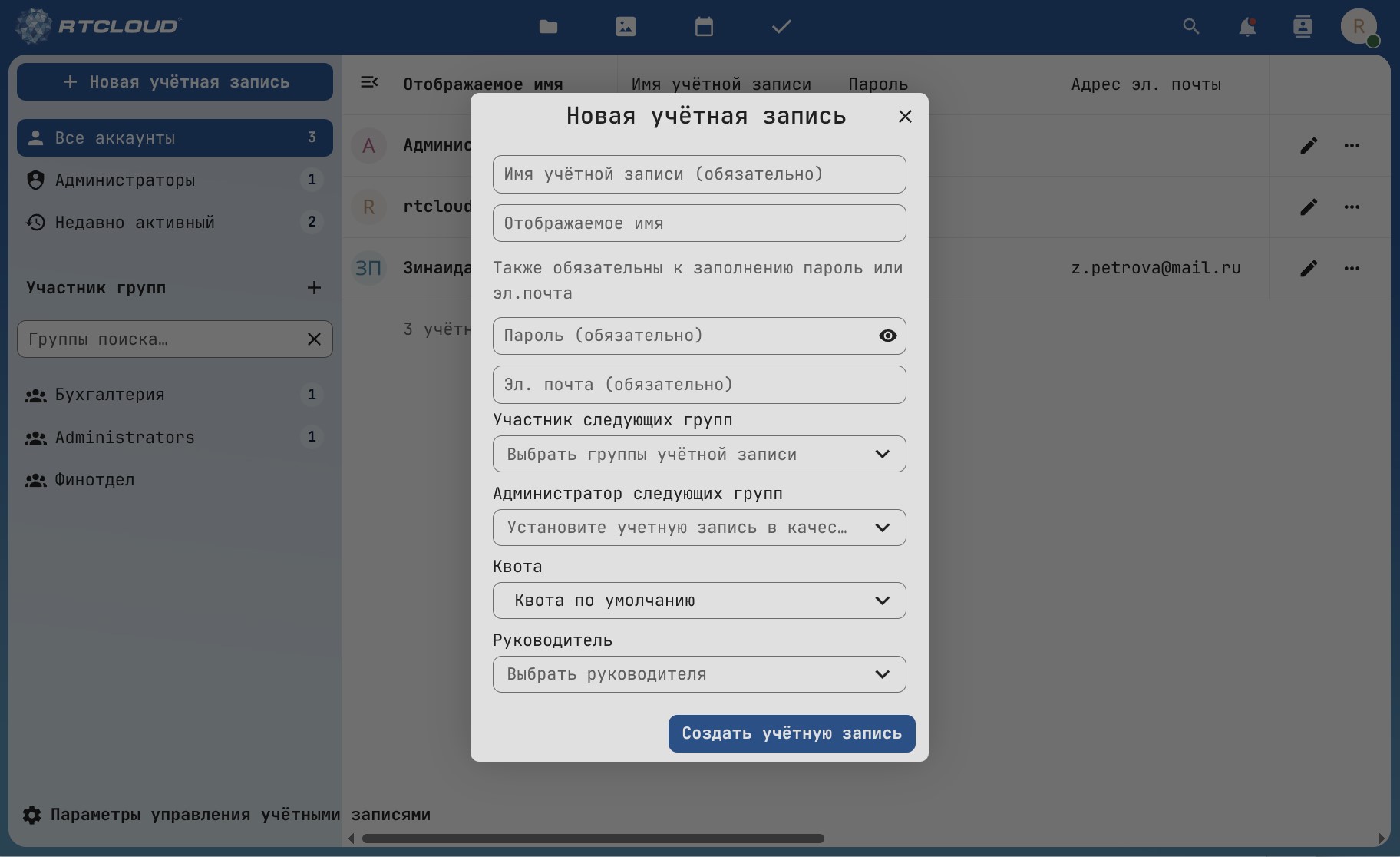Open the Contacts menu icon
The height and width of the screenshot is (857, 1400).
pyautogui.click(x=1303, y=27)
